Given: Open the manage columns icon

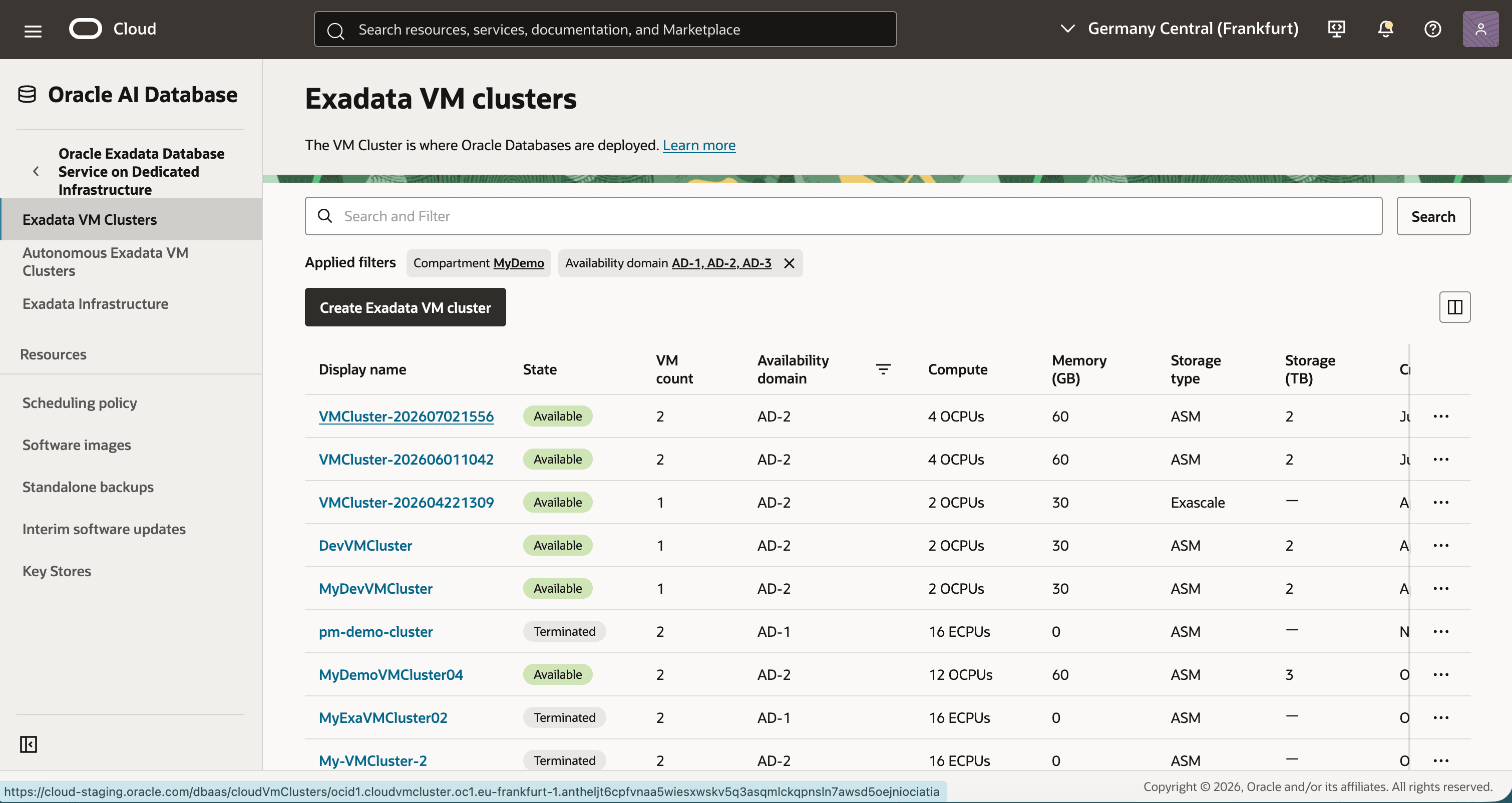Looking at the screenshot, I should (x=1454, y=307).
